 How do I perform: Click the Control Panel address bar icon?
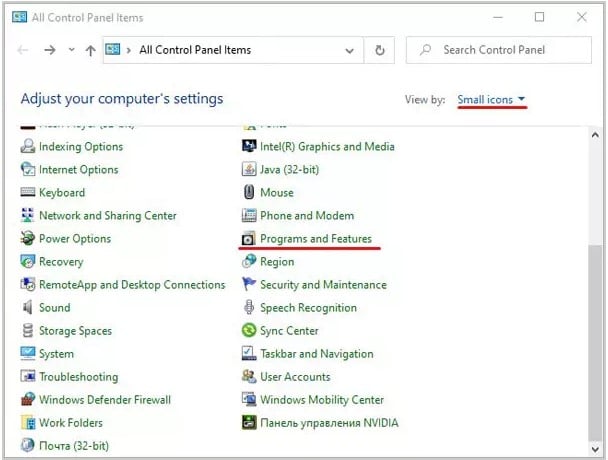click(112, 49)
